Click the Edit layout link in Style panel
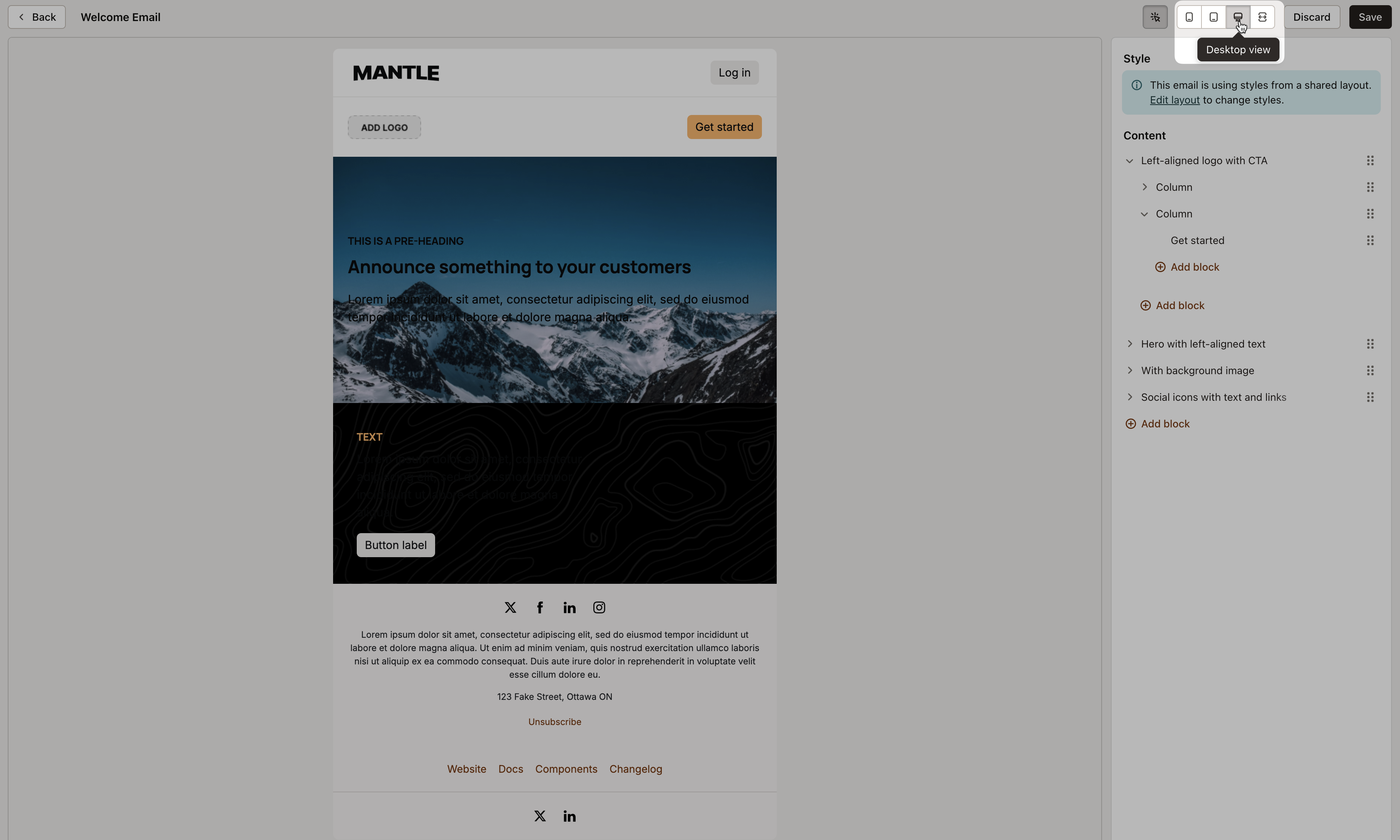1400x840 pixels. [1175, 100]
